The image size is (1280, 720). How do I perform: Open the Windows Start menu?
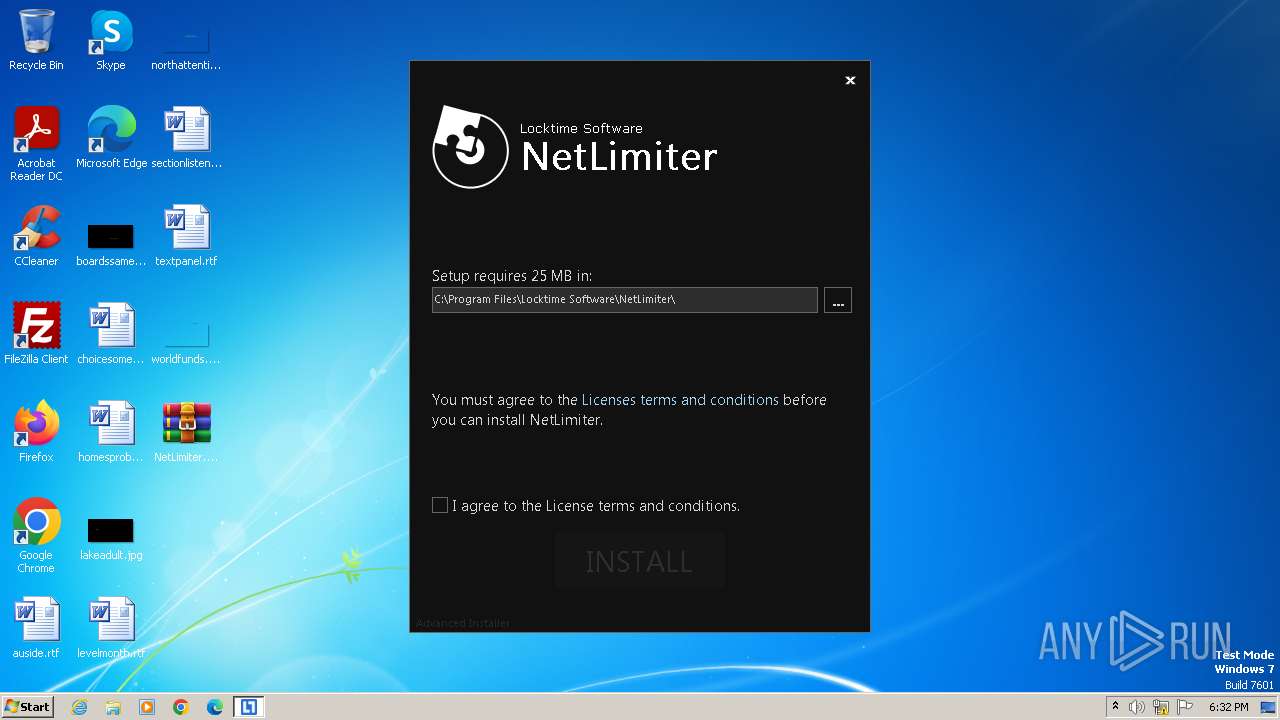pyautogui.click(x=27, y=706)
